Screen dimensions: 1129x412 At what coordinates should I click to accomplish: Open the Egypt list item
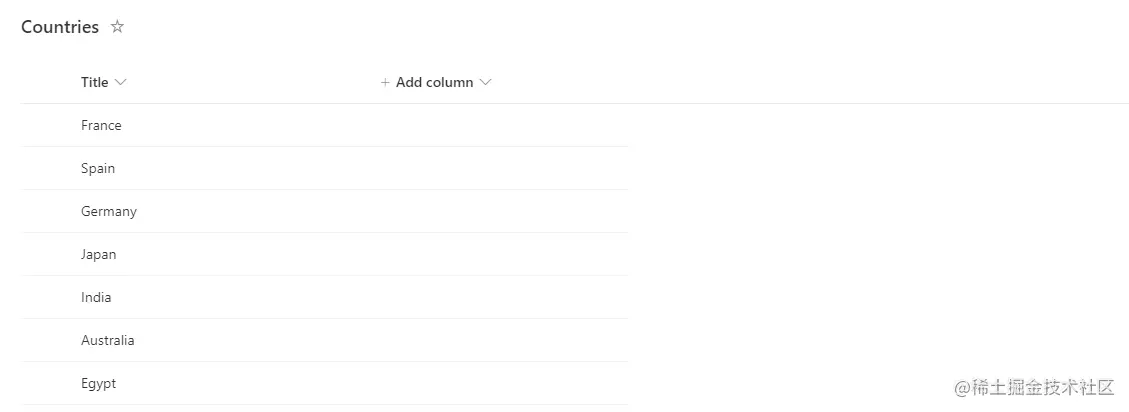(98, 383)
